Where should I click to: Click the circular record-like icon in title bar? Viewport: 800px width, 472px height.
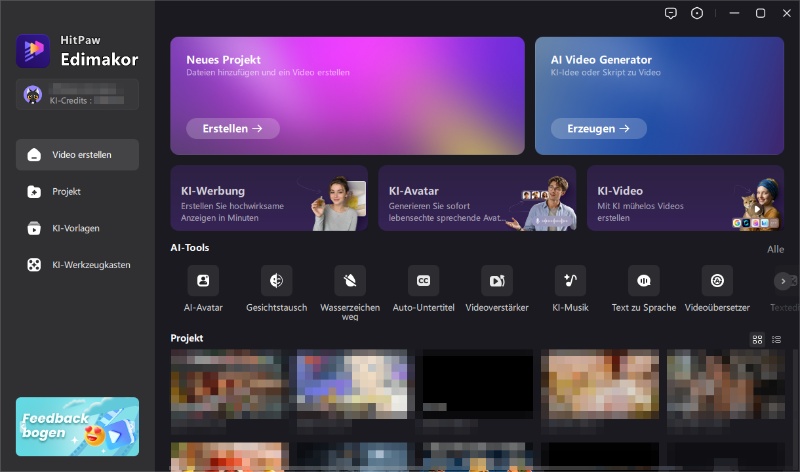(x=697, y=13)
